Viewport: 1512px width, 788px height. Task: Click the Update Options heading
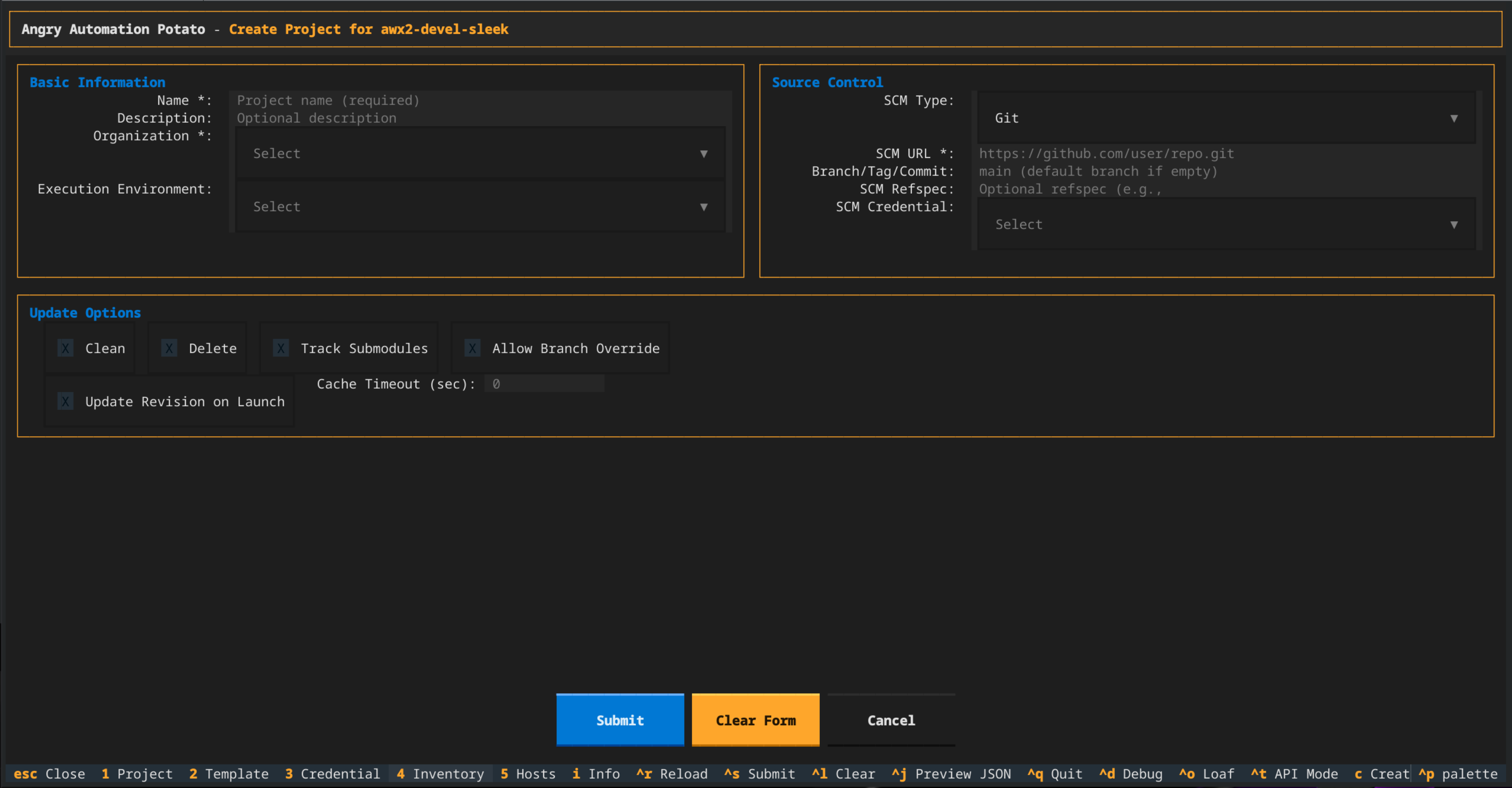(85, 313)
